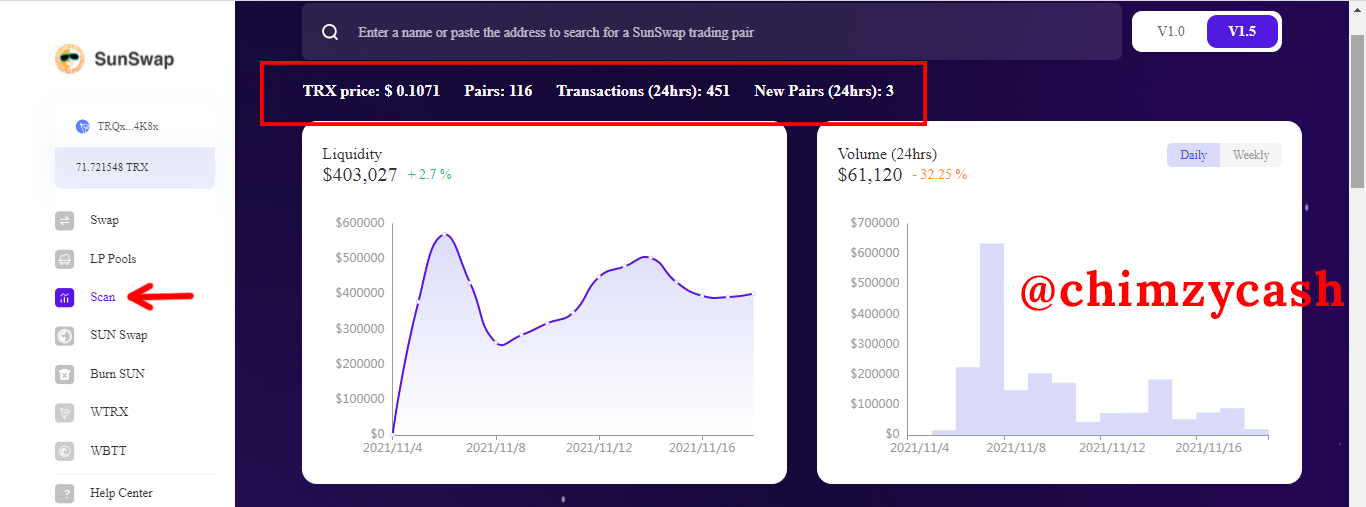Click the +2.7 % liquidity change

pos(429,175)
